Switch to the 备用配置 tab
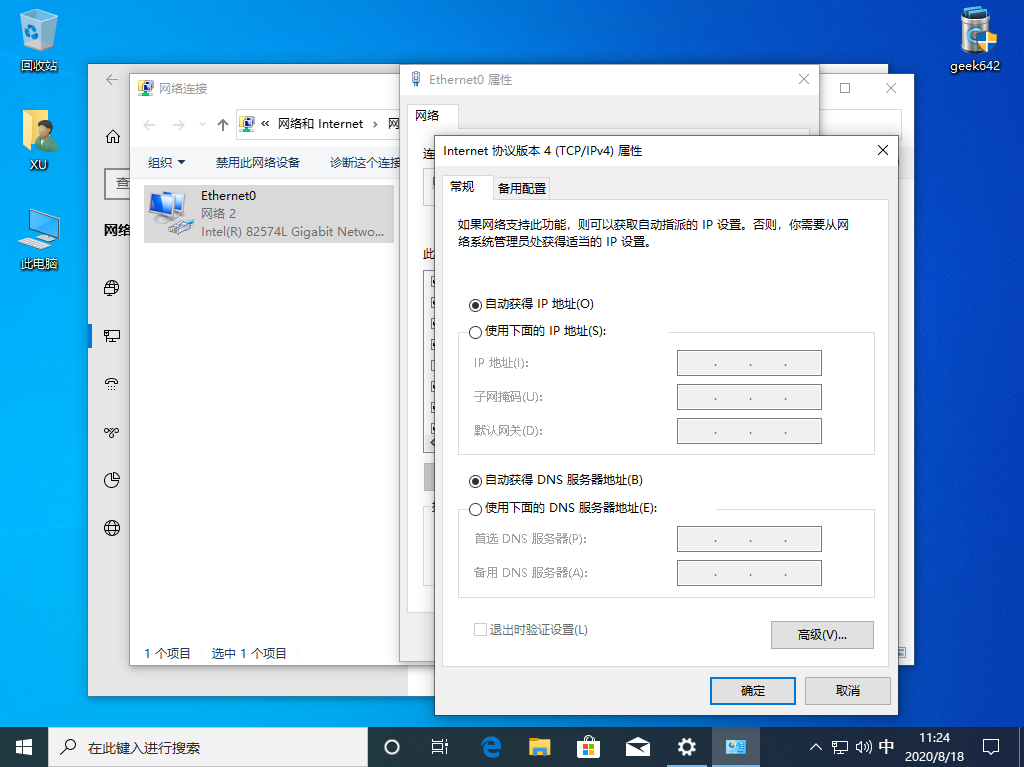The image size is (1024, 767). tap(520, 188)
